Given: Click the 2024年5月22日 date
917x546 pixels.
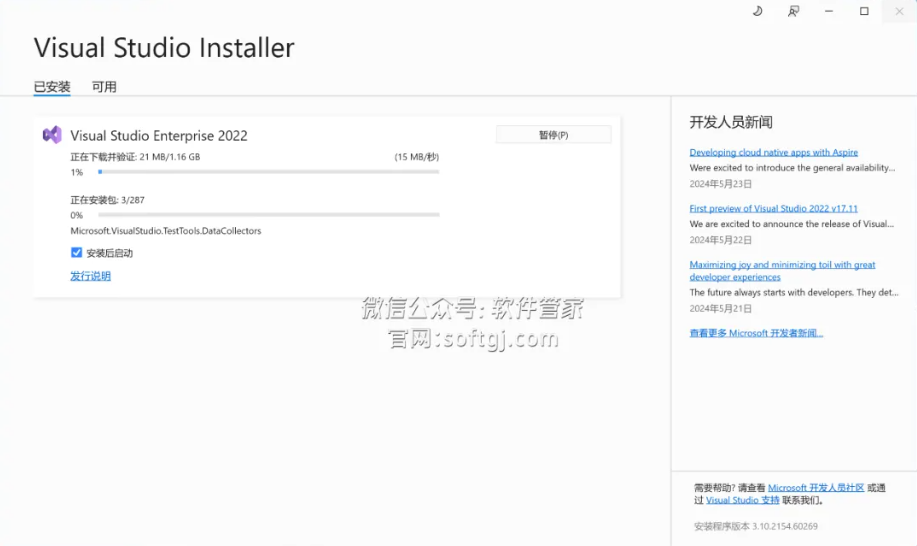Looking at the screenshot, I should pyautogui.click(x=720, y=240).
